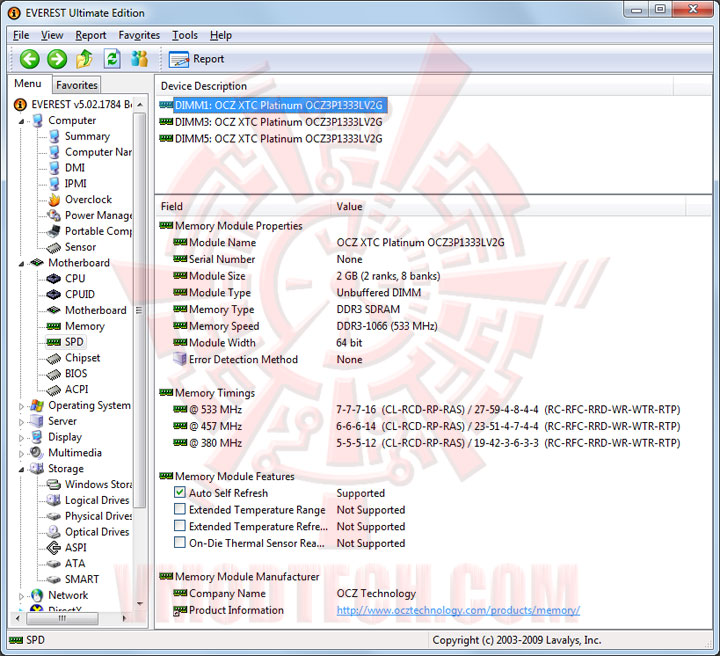Go back with the green left arrow
Screen dimensions: 720x656
pyautogui.click(x=29, y=59)
